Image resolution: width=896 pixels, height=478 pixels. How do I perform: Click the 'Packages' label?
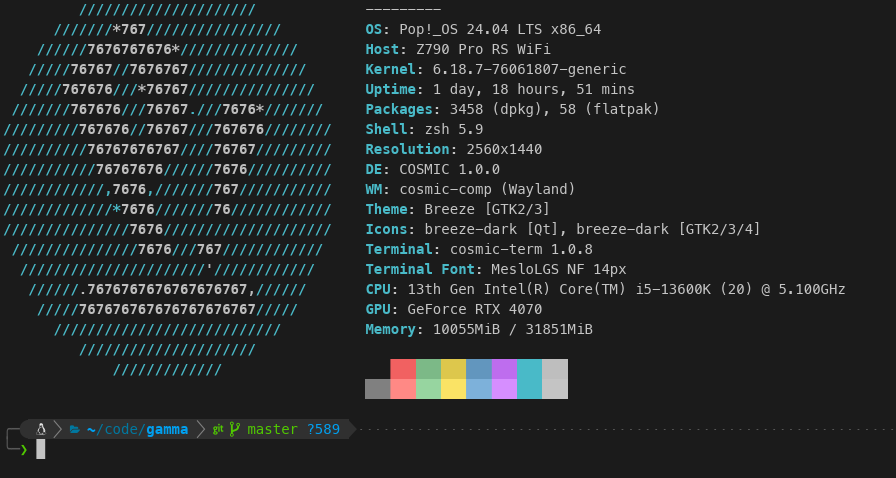coord(399,109)
